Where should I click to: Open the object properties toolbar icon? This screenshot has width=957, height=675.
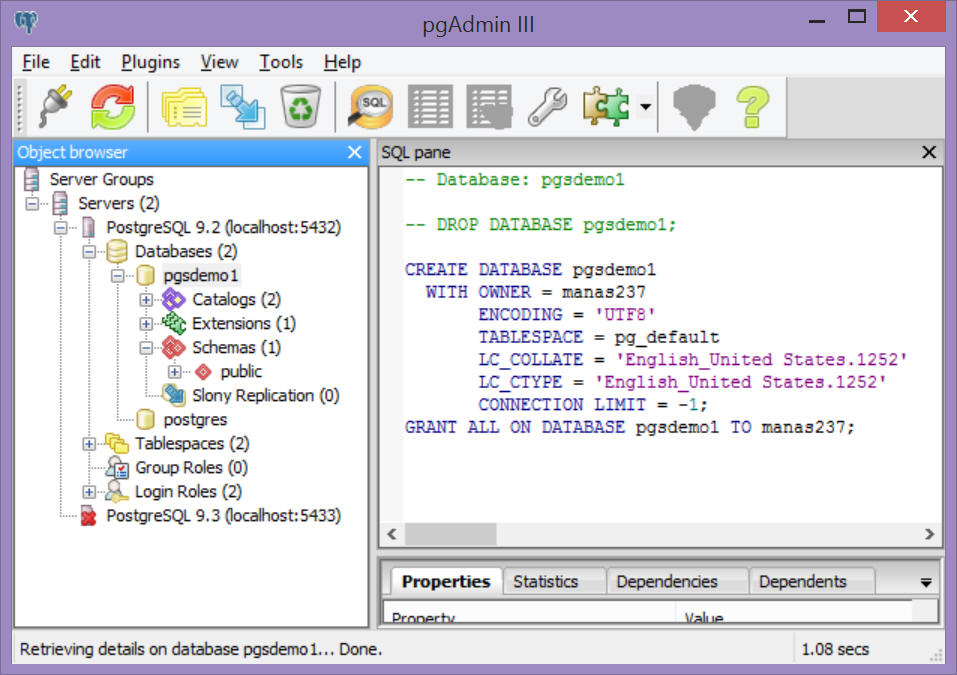(183, 105)
